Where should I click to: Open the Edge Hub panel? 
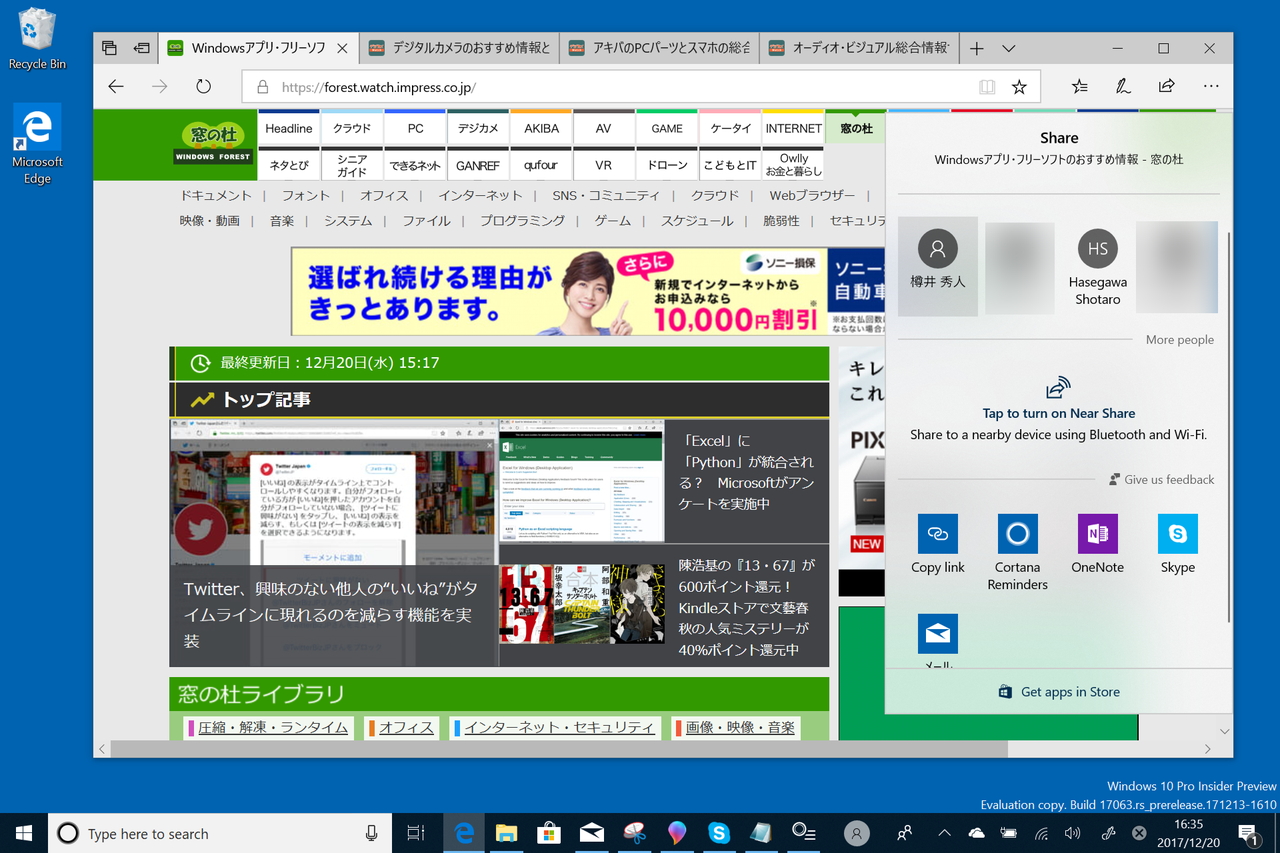click(x=1079, y=87)
